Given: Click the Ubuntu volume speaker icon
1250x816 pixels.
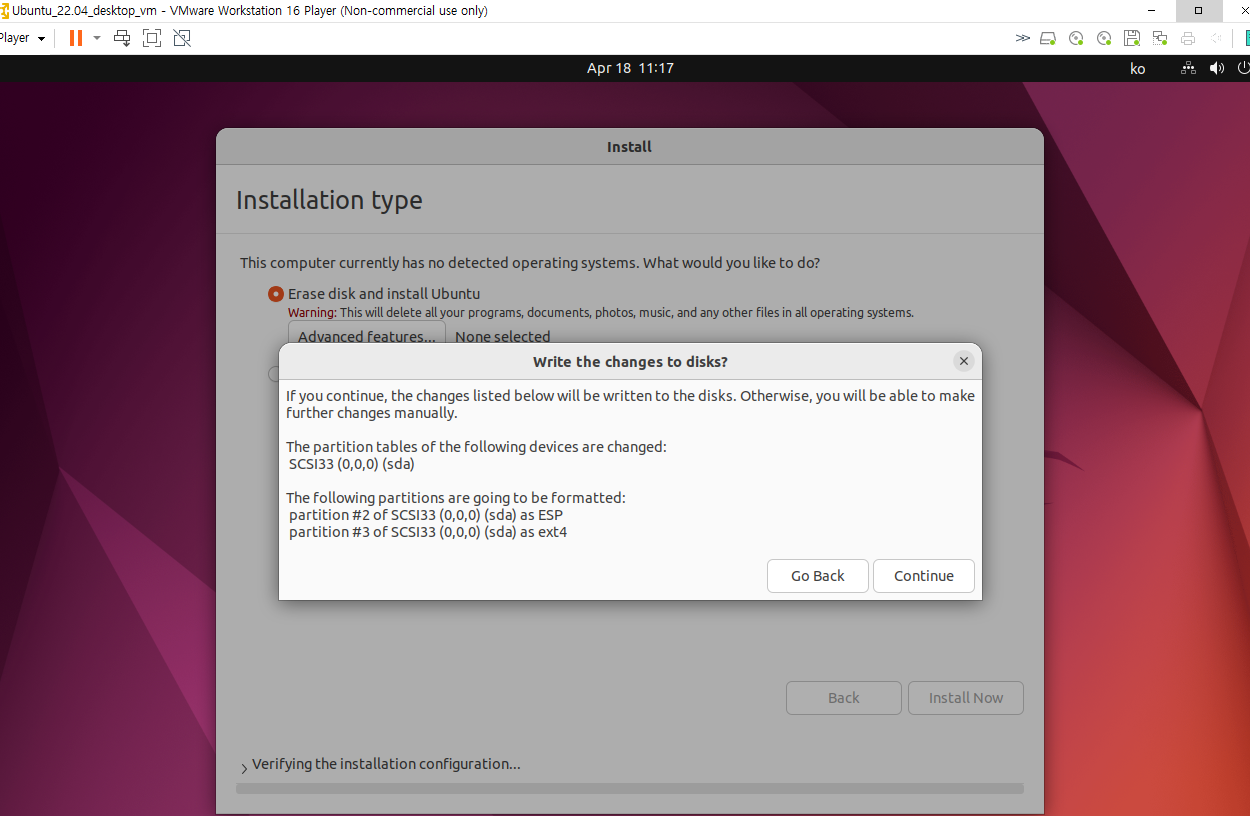Looking at the screenshot, I should pyautogui.click(x=1217, y=68).
